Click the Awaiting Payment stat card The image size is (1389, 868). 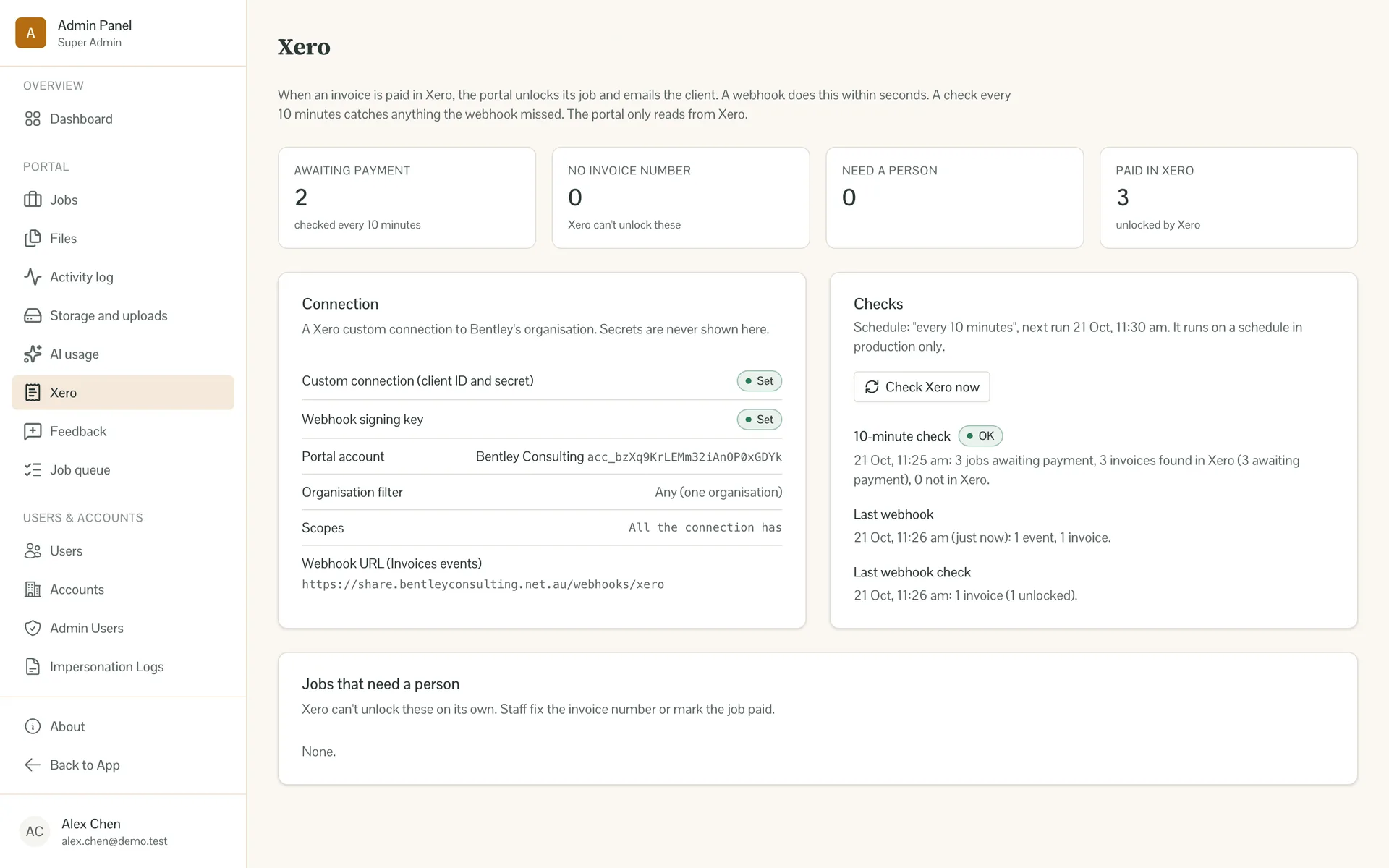[407, 197]
